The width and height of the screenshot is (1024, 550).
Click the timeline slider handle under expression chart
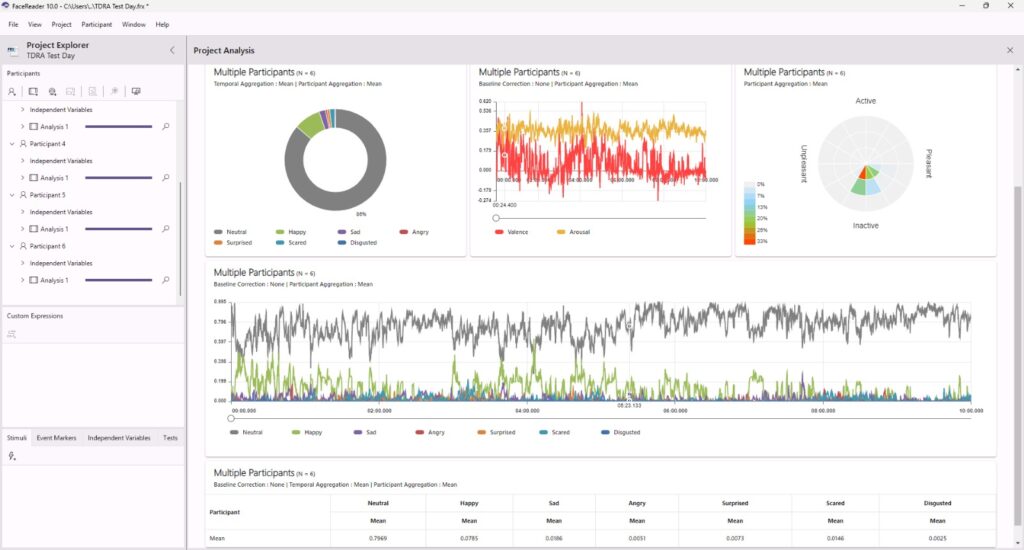coord(231,418)
